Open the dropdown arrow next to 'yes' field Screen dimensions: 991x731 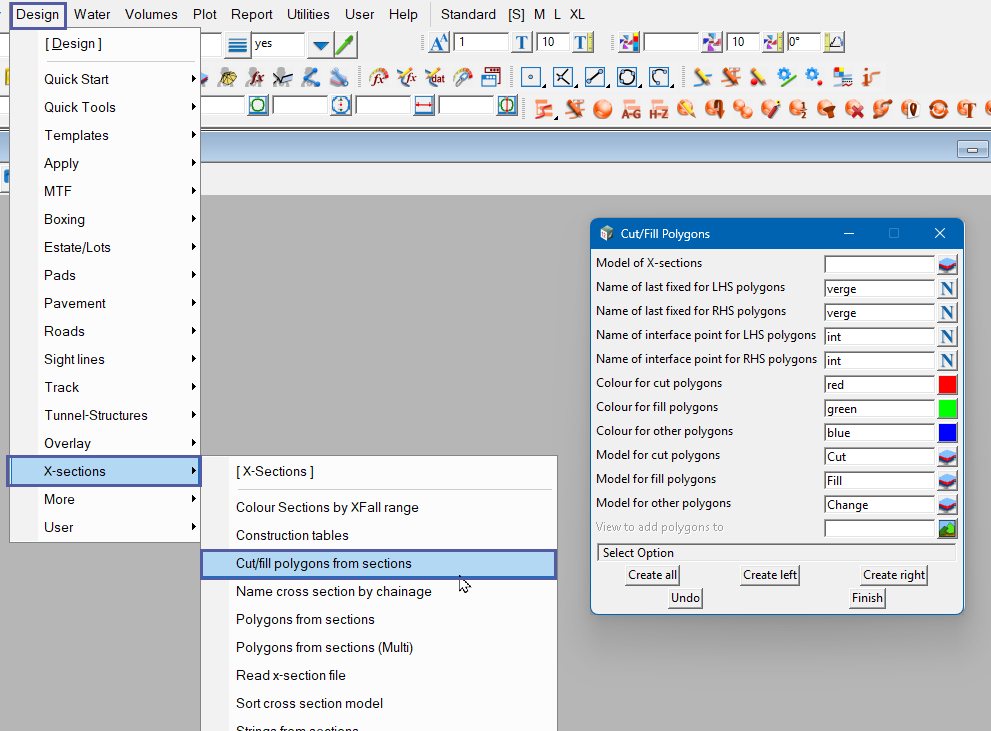point(319,44)
